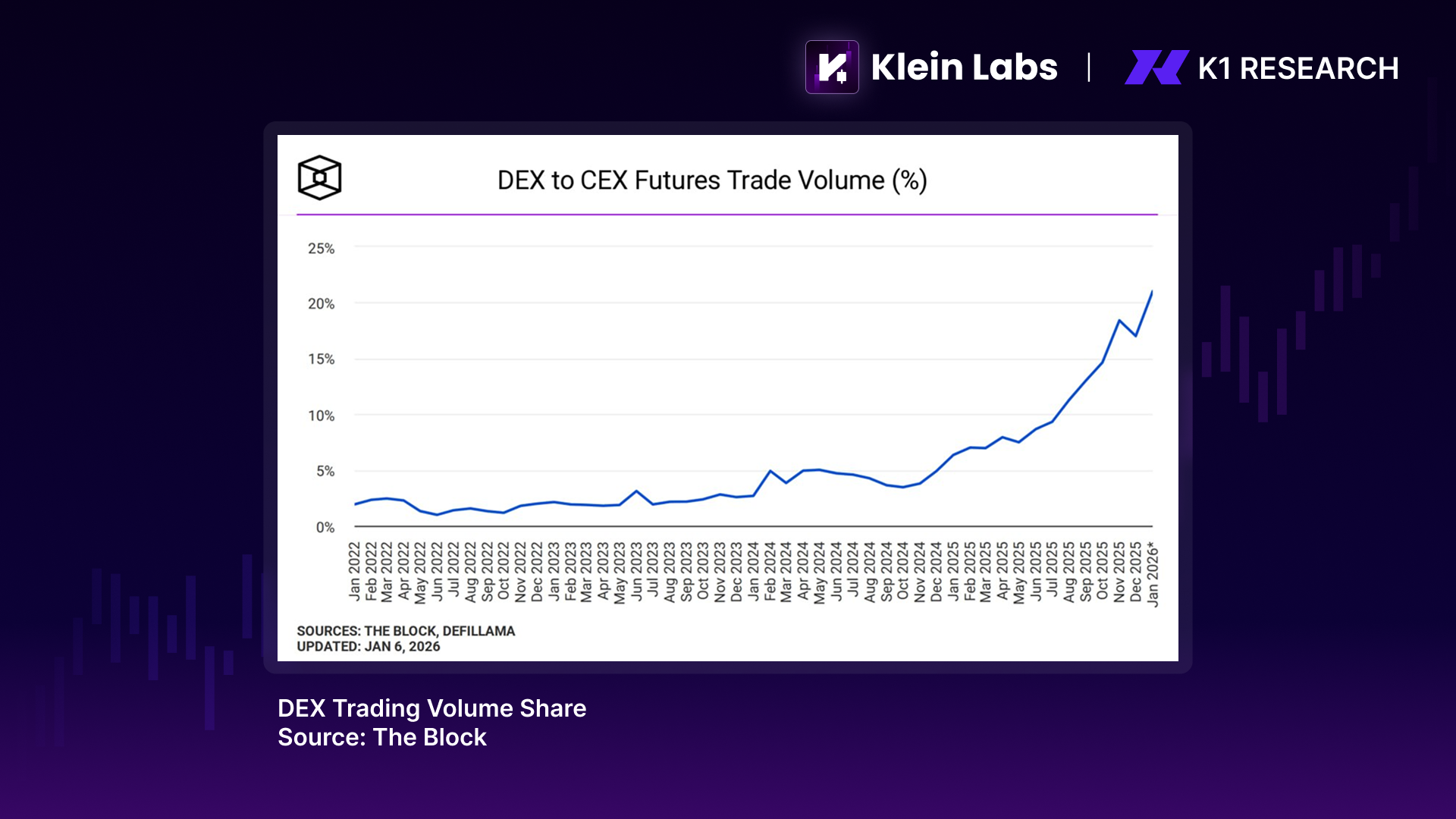Click The Block cube logo
Viewport: 1456px width, 819px height.
[319, 177]
